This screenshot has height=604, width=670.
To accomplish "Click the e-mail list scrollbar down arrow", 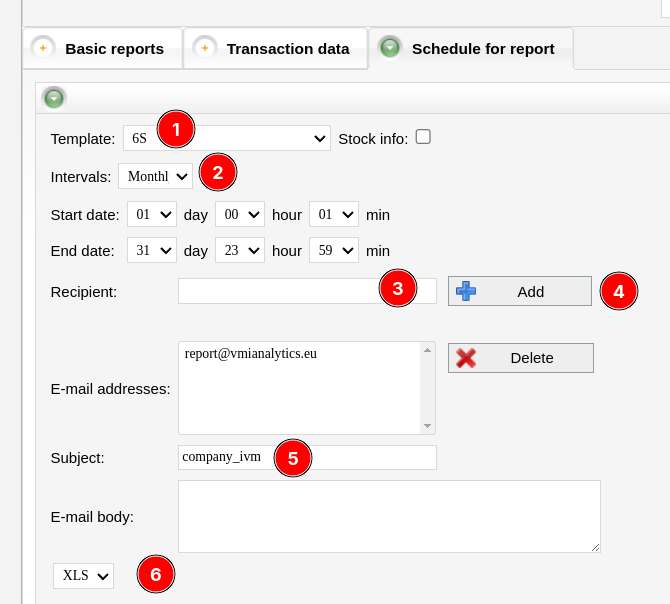I will [428, 426].
